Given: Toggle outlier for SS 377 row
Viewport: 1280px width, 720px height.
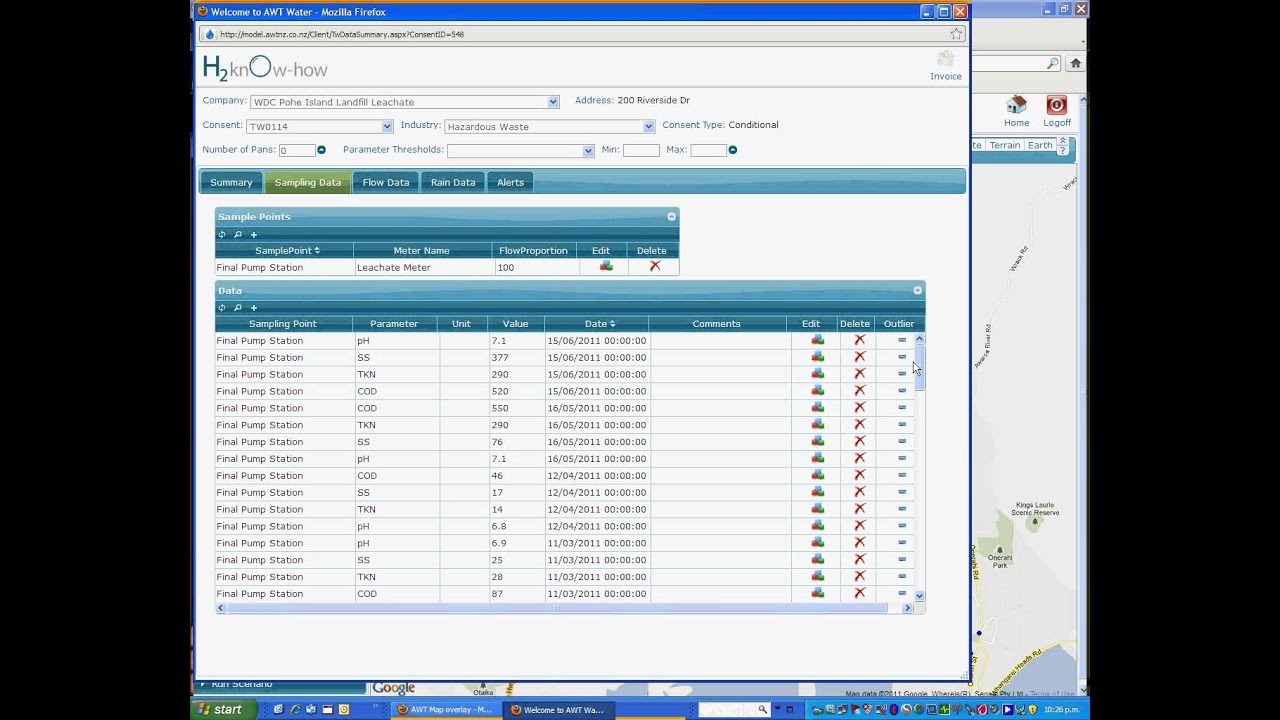Looking at the screenshot, I should (902, 357).
